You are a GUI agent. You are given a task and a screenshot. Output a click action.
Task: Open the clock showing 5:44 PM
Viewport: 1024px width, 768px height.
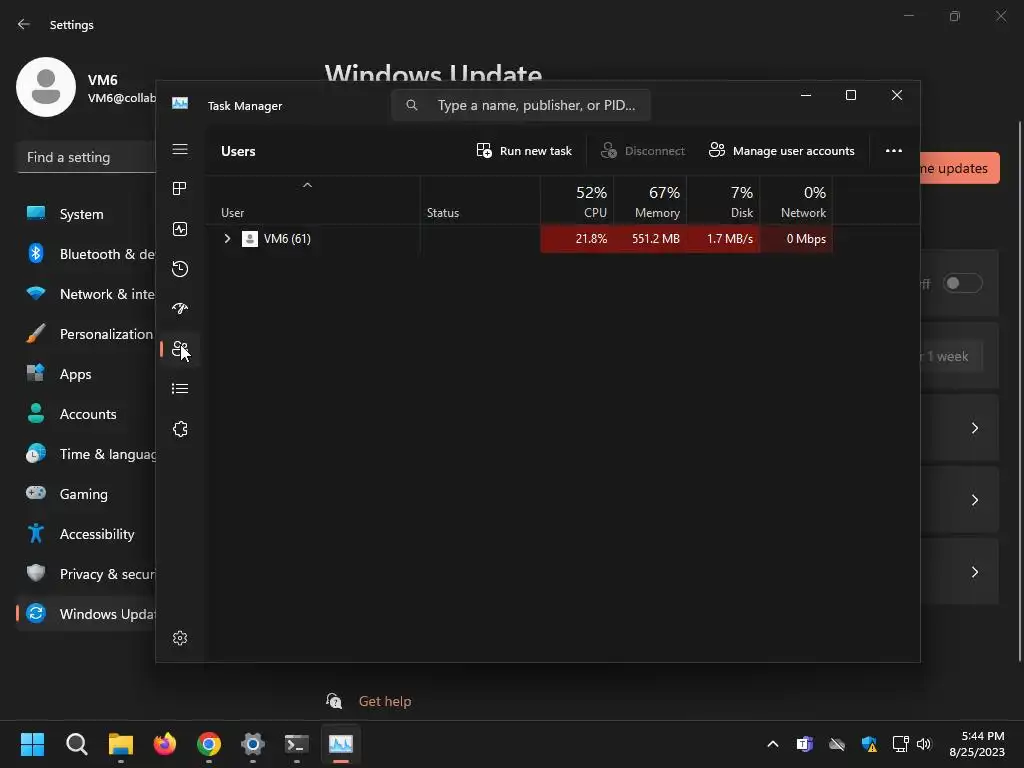(x=977, y=744)
